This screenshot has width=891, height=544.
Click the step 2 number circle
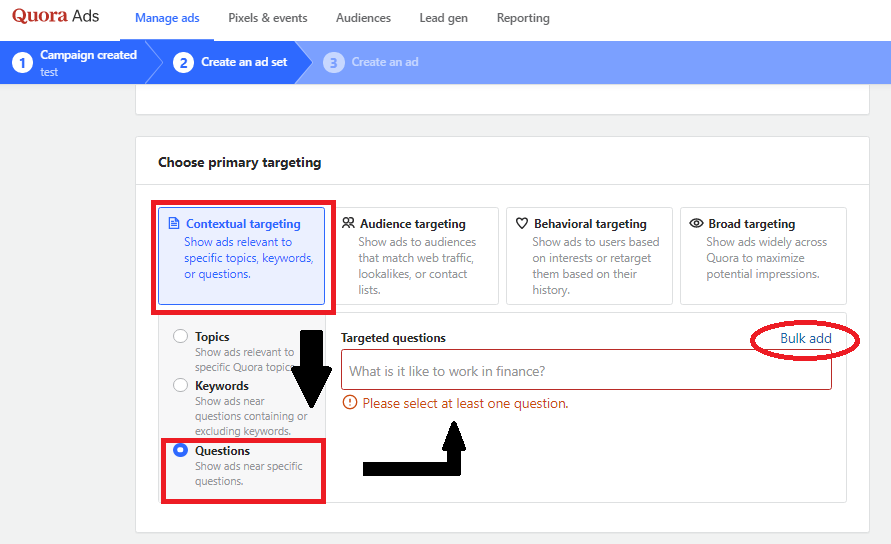pos(183,63)
